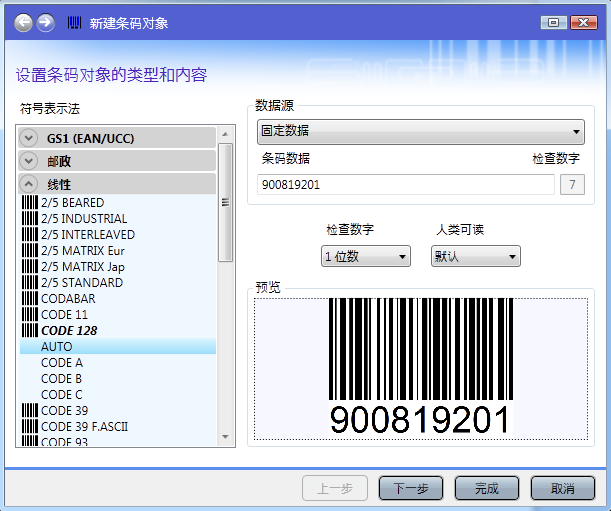Click barcode icon beside CODE 39

pyautogui.click(x=30, y=410)
